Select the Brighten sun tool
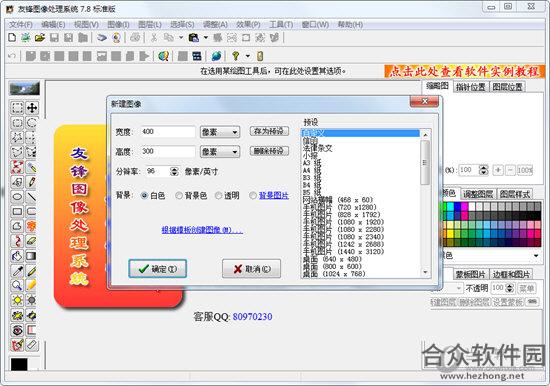 (17, 300)
